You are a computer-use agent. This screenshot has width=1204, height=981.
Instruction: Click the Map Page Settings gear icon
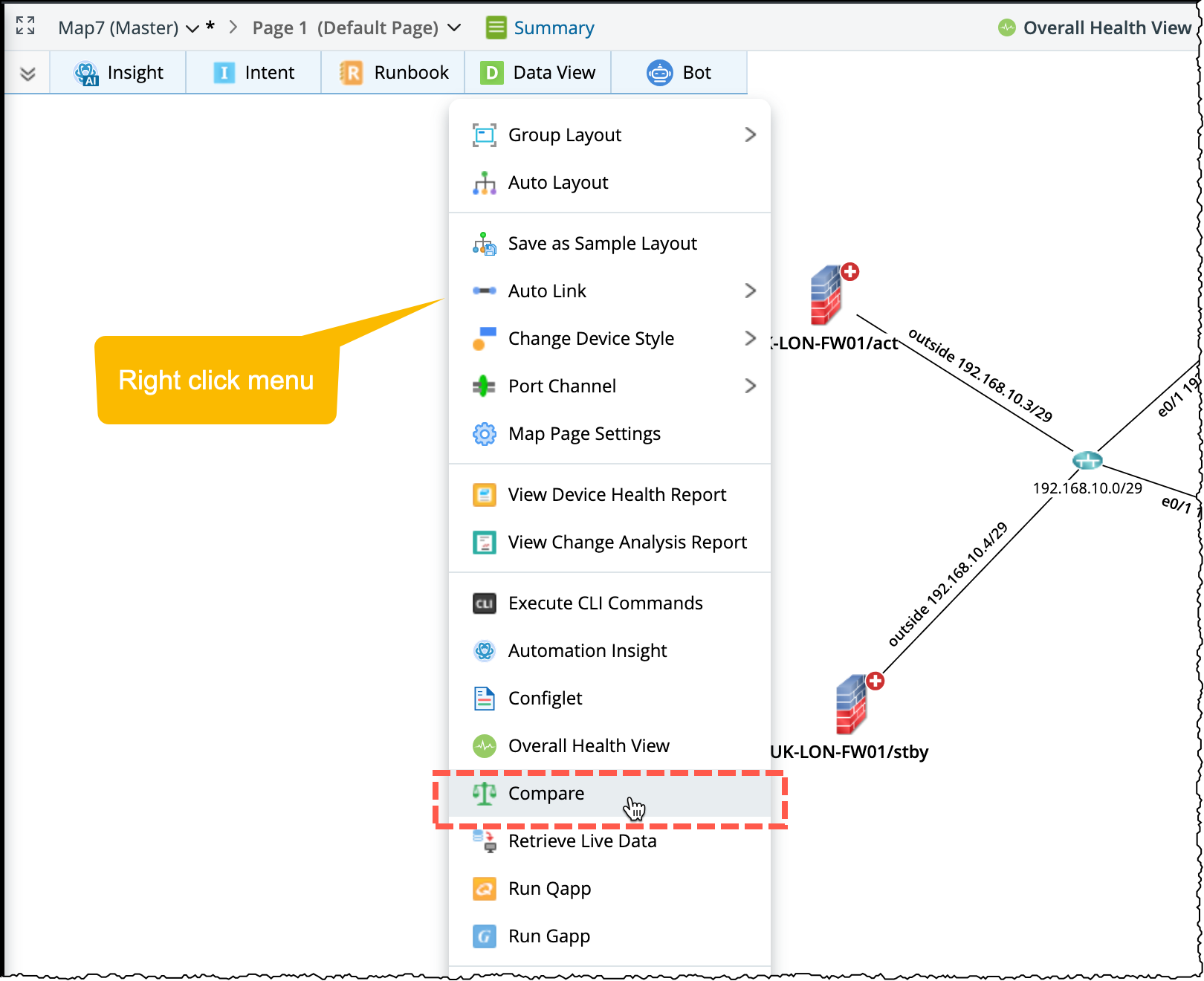pyautogui.click(x=485, y=434)
